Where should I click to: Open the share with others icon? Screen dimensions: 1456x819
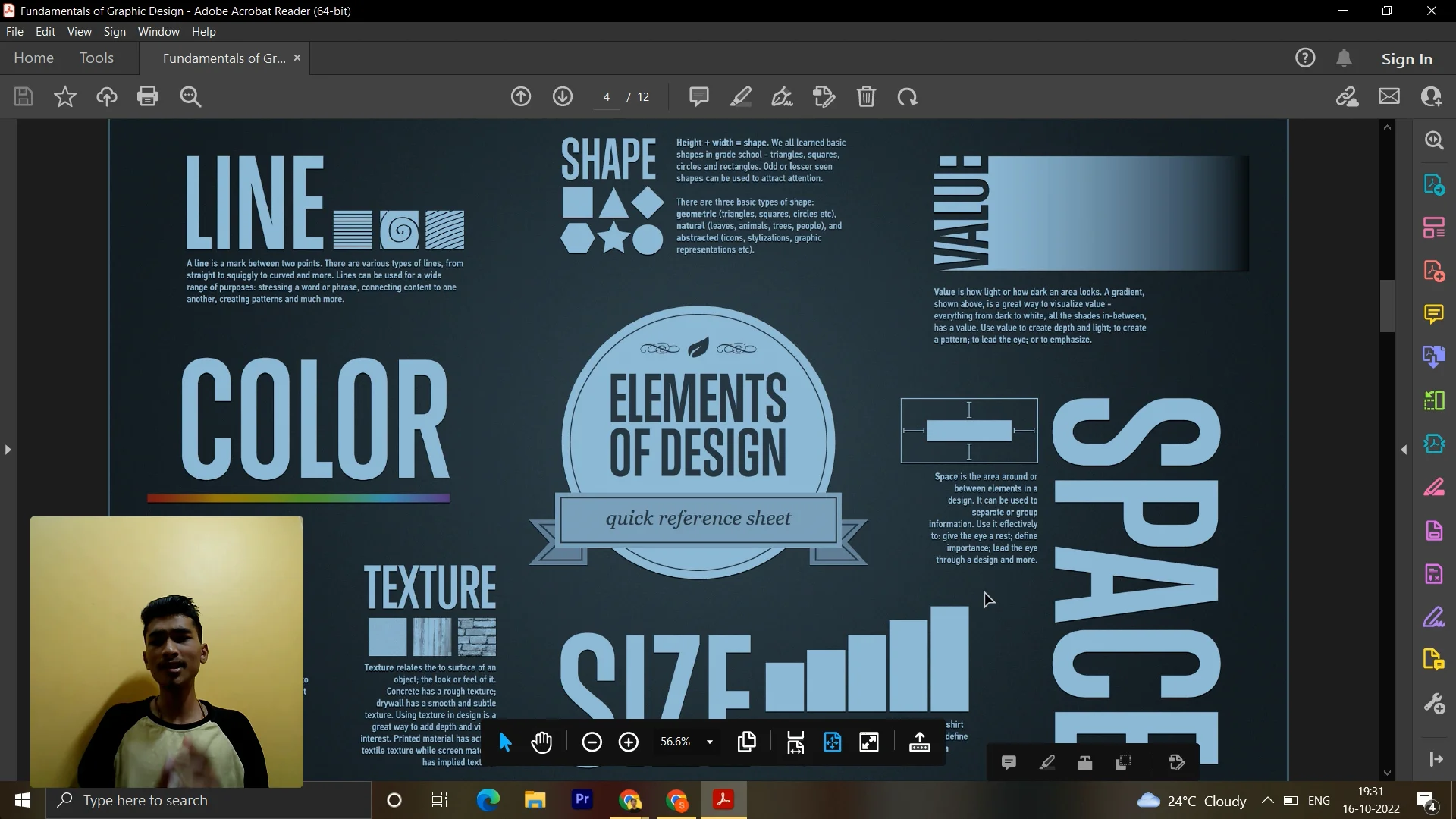(1432, 96)
